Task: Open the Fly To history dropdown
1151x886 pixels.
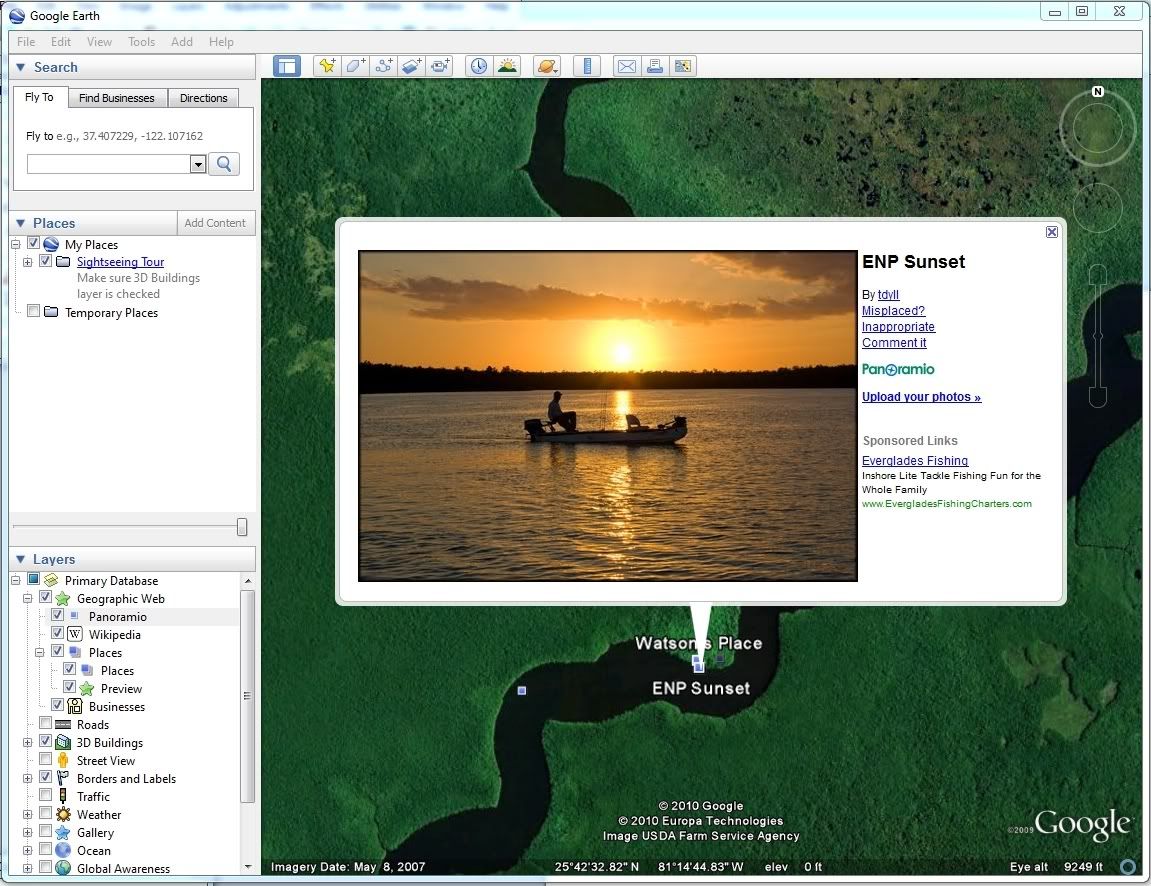Action: click(x=197, y=164)
